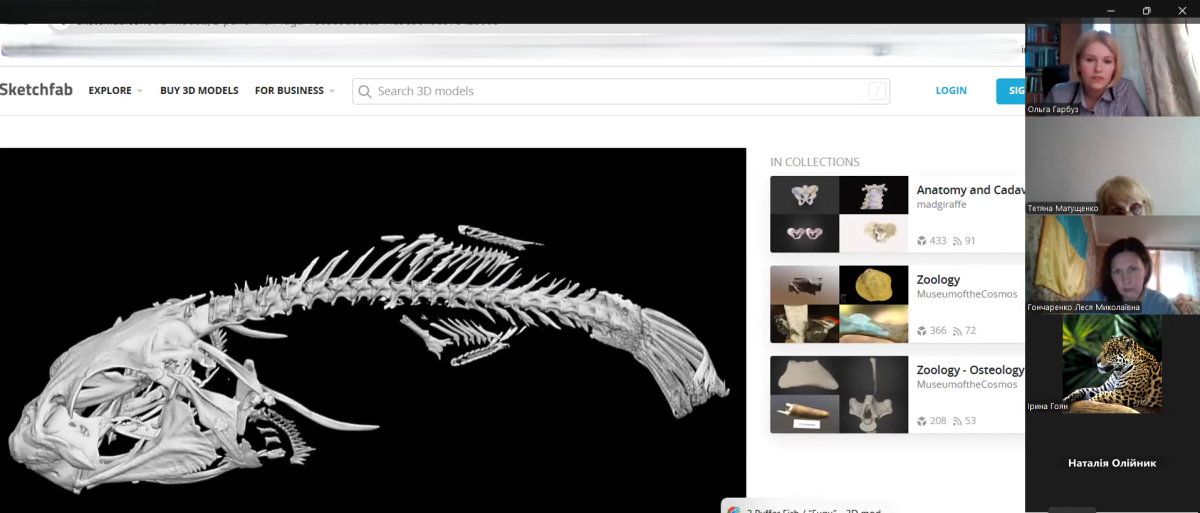
Task: Expand the Explore dropdown menu
Action: (115, 91)
